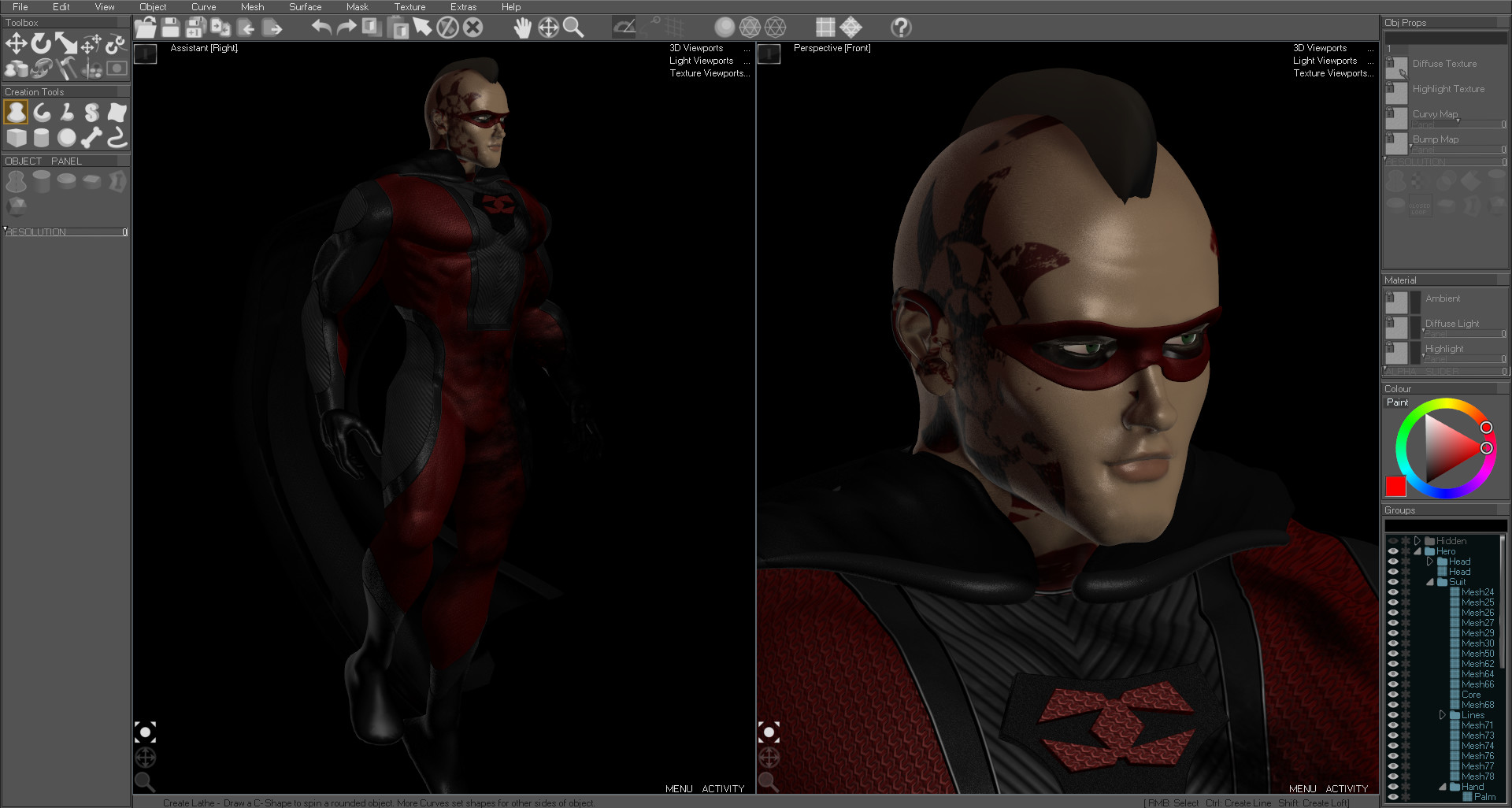Click the open file folder icon
This screenshot has width=1512, height=808.
[145, 28]
